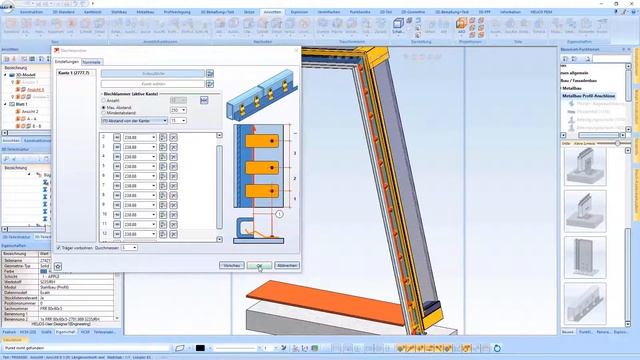
Task: Click the Farbe blue swatch in properties
Action: 44,271
